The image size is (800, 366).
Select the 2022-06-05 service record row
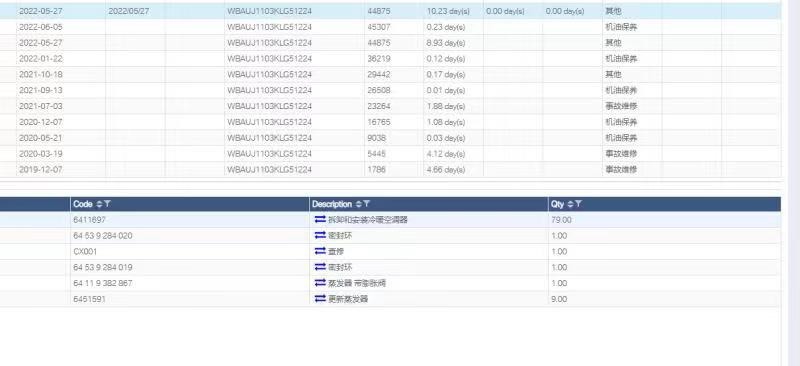[x=390, y=27]
